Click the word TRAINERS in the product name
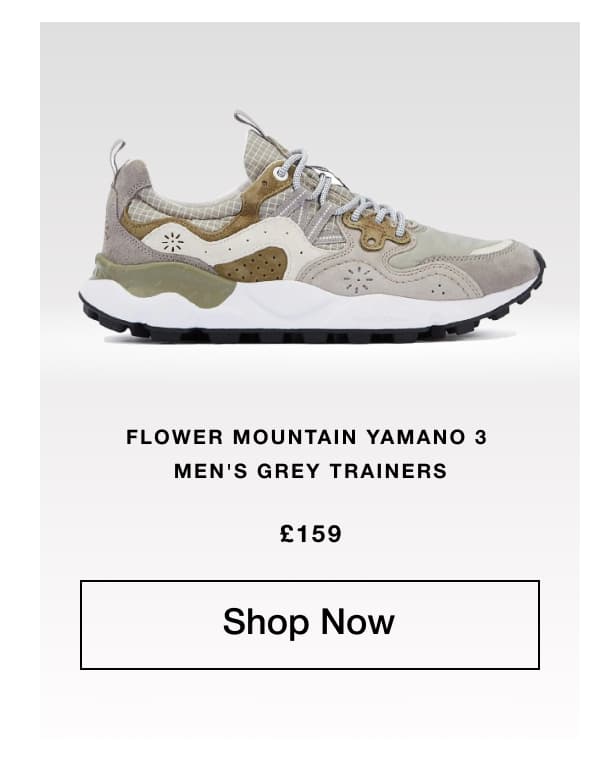The height and width of the screenshot is (782, 600). (x=389, y=471)
